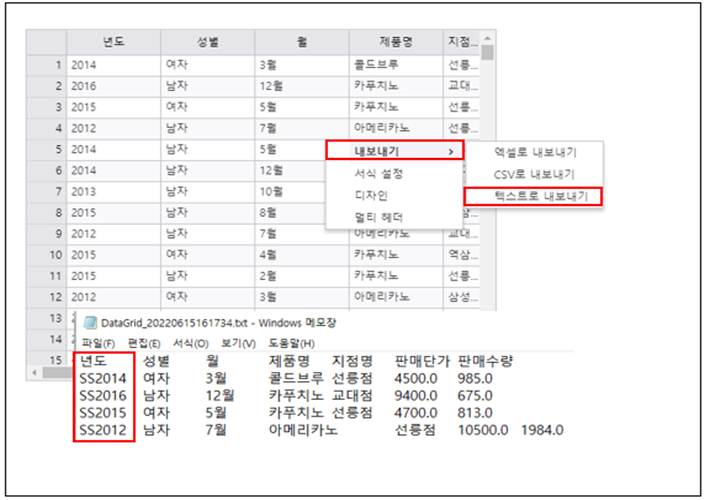705x500 pixels.
Task: Select 엑셀로 내보내기 from the submenu
Action: tap(535, 152)
